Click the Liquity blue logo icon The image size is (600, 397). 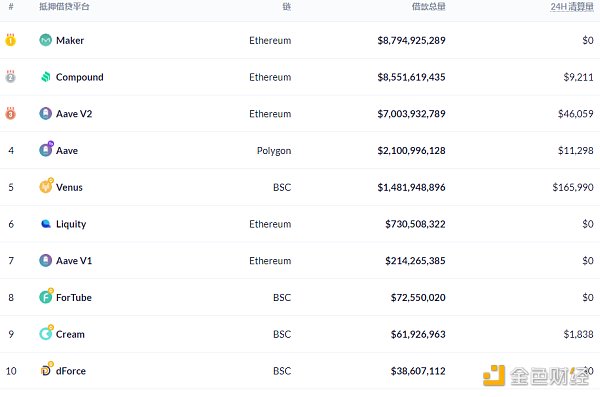pyautogui.click(x=46, y=224)
